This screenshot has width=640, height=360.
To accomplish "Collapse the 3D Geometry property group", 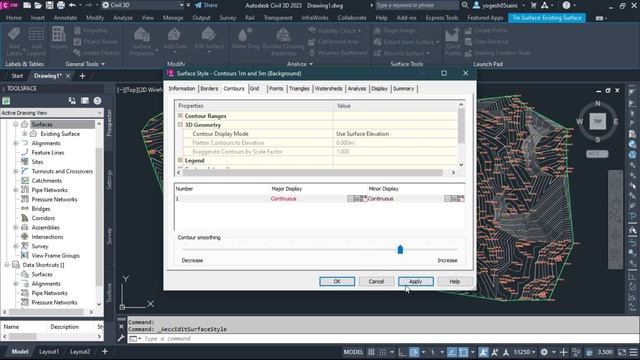I will (180, 124).
